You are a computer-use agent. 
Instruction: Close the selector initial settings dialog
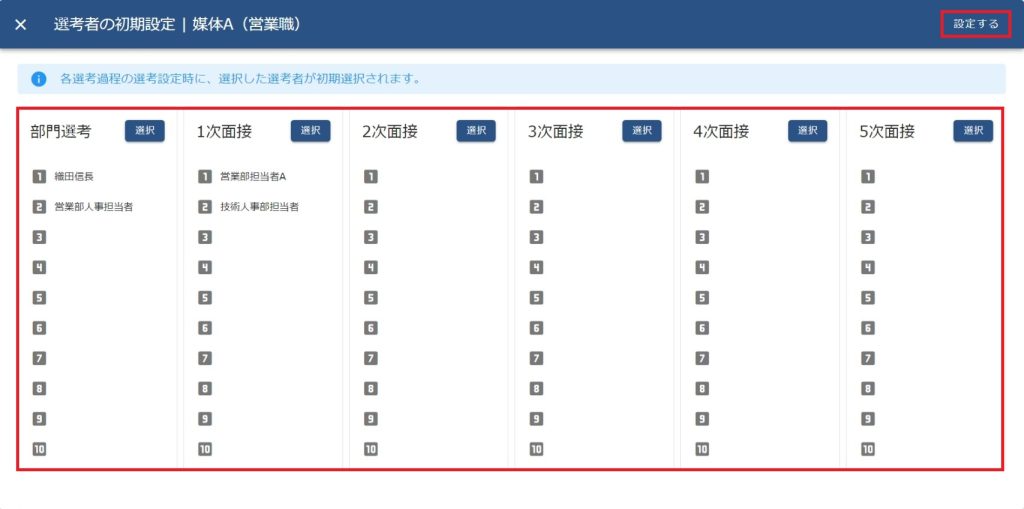[21, 24]
